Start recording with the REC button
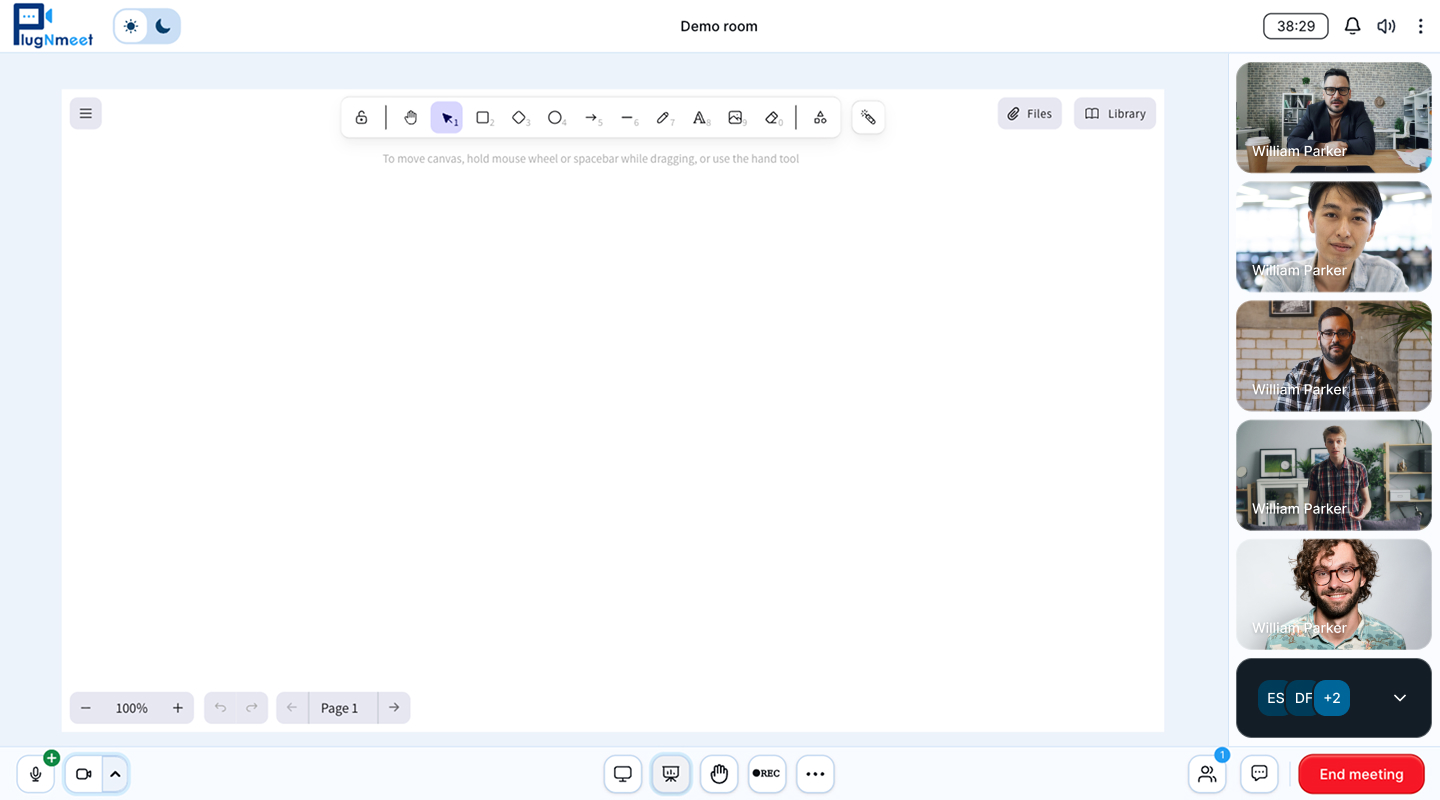Image resolution: width=1440 pixels, height=800 pixels. coord(766,773)
